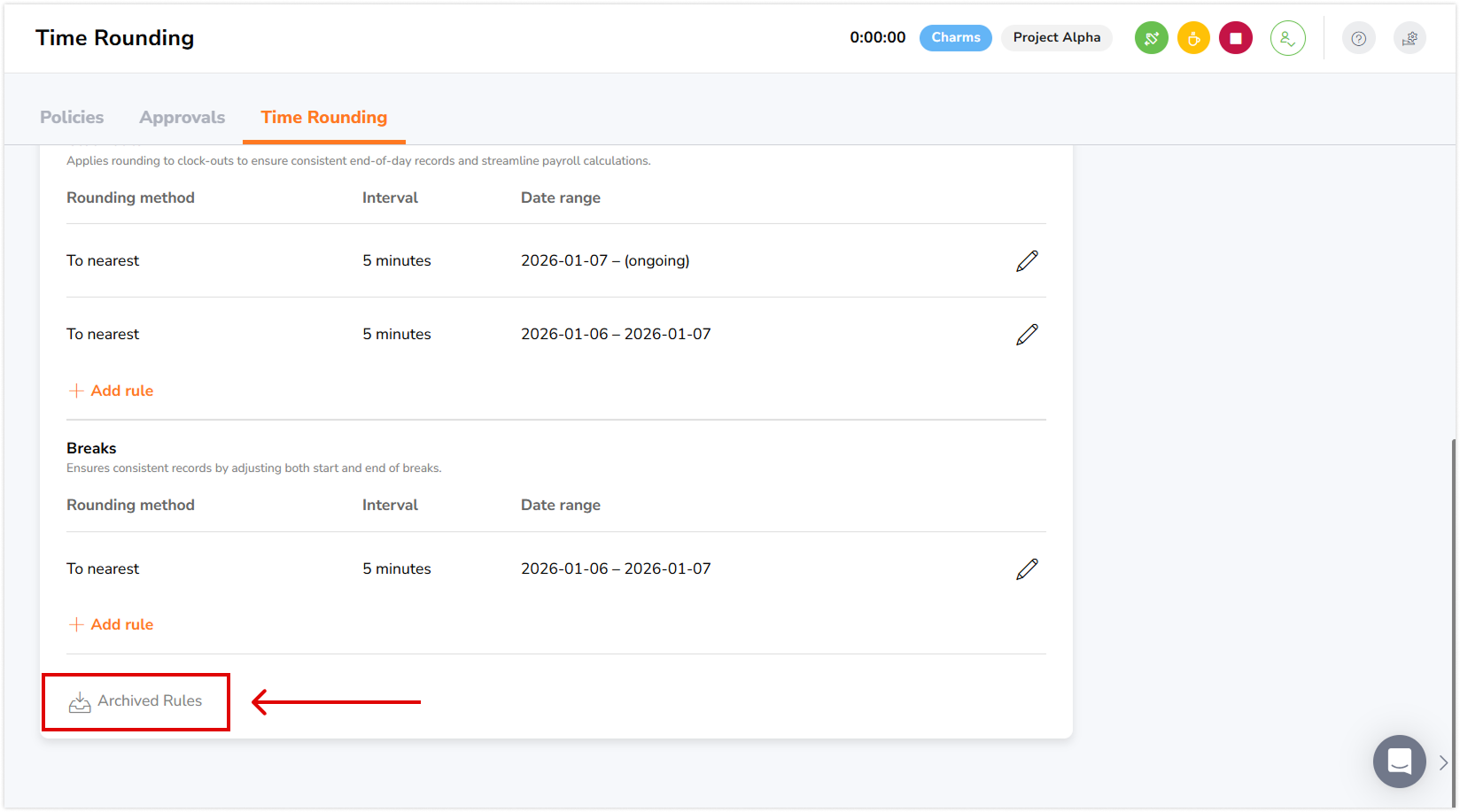Click the Charms activity tag
1460x812 pixels.
tap(955, 37)
